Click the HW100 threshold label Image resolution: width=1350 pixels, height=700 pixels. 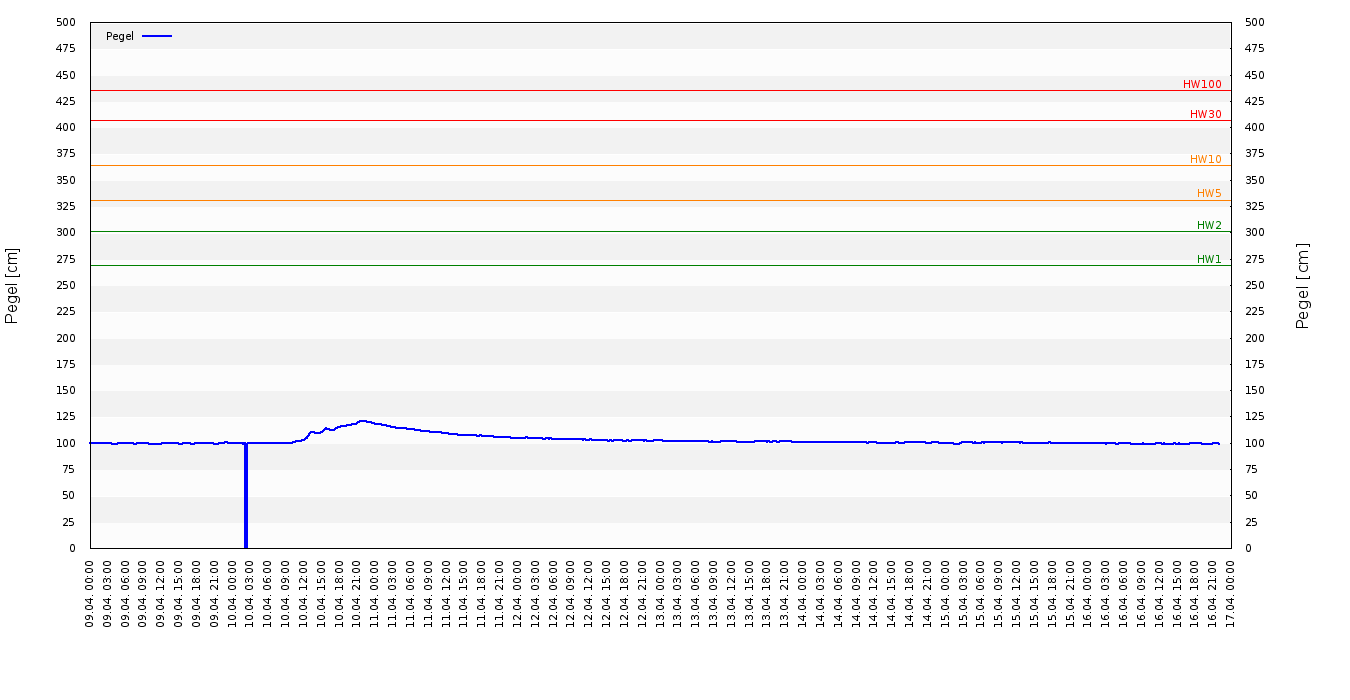1202,85
